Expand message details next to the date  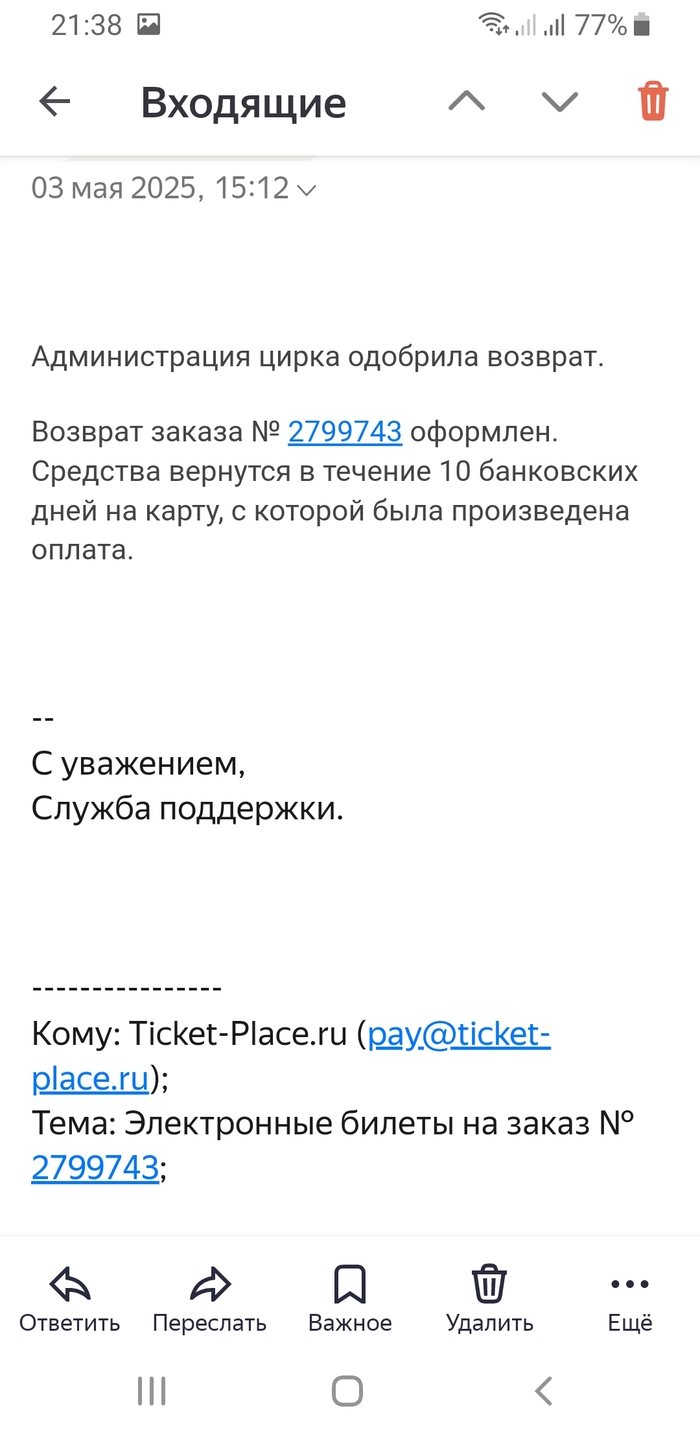click(307, 189)
